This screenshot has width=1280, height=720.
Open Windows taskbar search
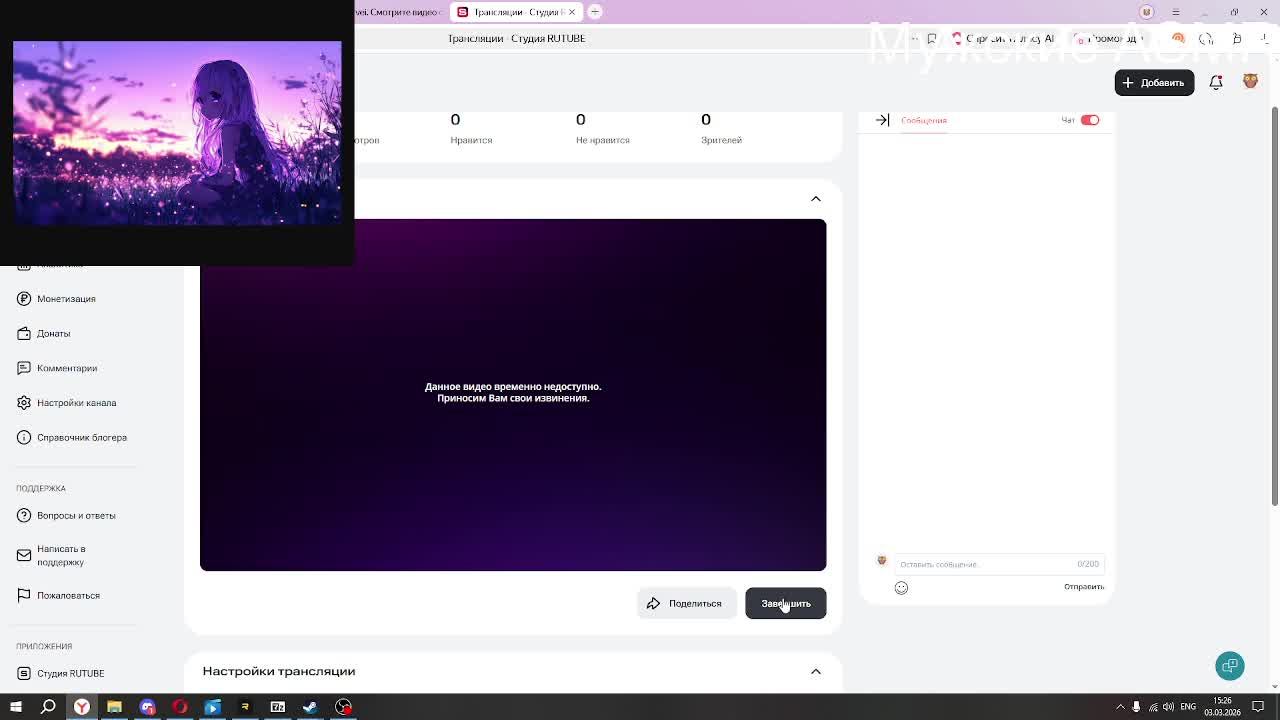click(x=48, y=707)
